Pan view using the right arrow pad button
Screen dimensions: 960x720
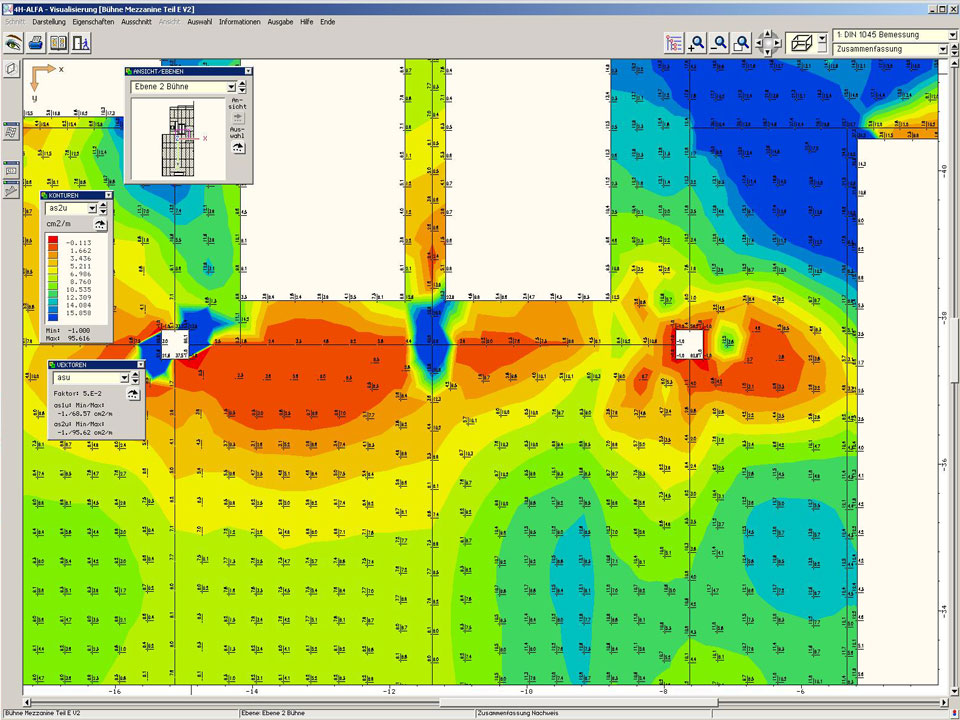[x=779, y=42]
